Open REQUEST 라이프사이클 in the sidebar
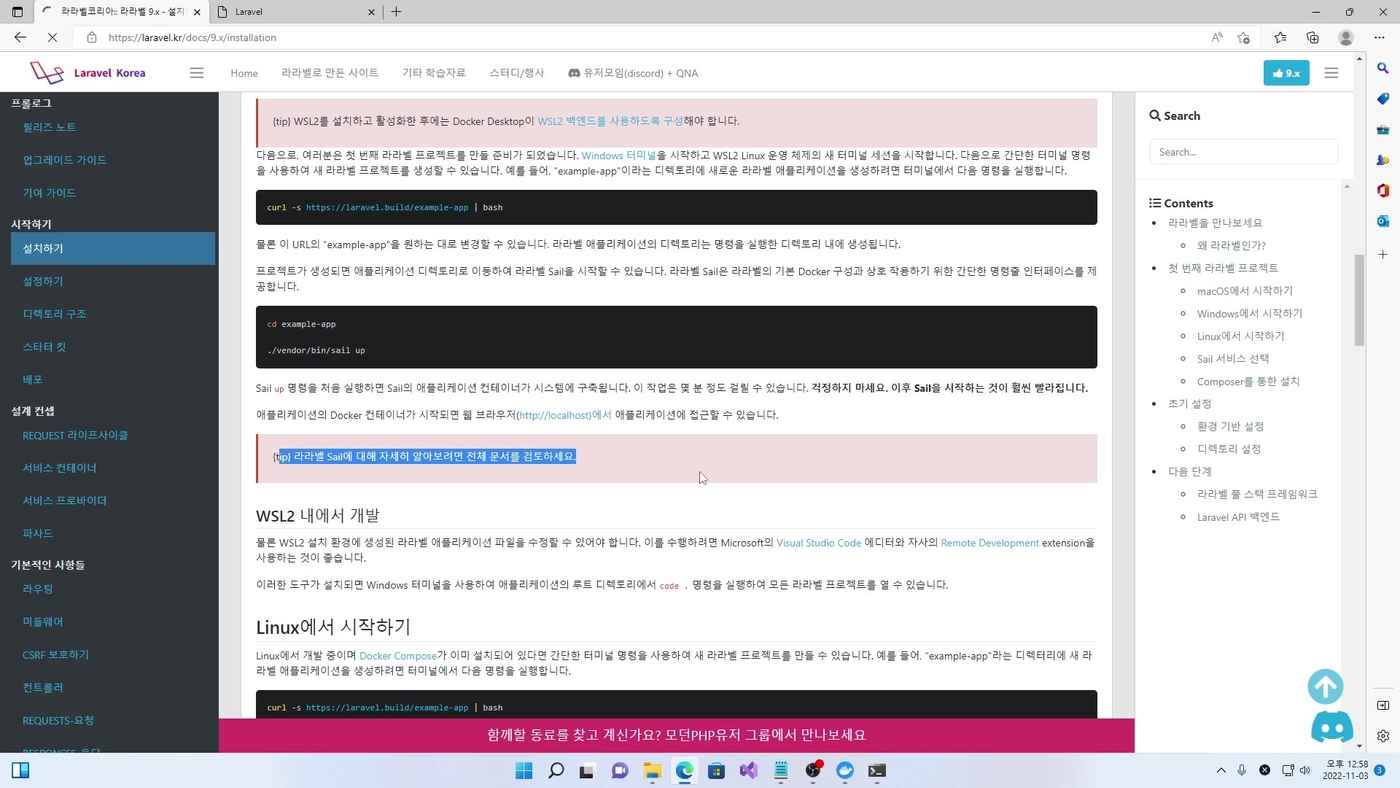Image resolution: width=1400 pixels, height=788 pixels. click(75, 435)
